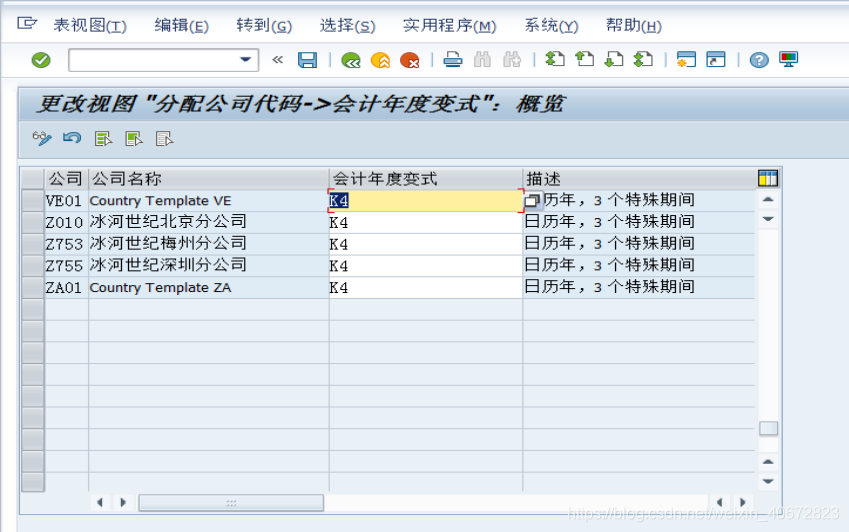The image size is (849, 532).
Task: Open the 帮助(H) menu
Action: (634, 25)
